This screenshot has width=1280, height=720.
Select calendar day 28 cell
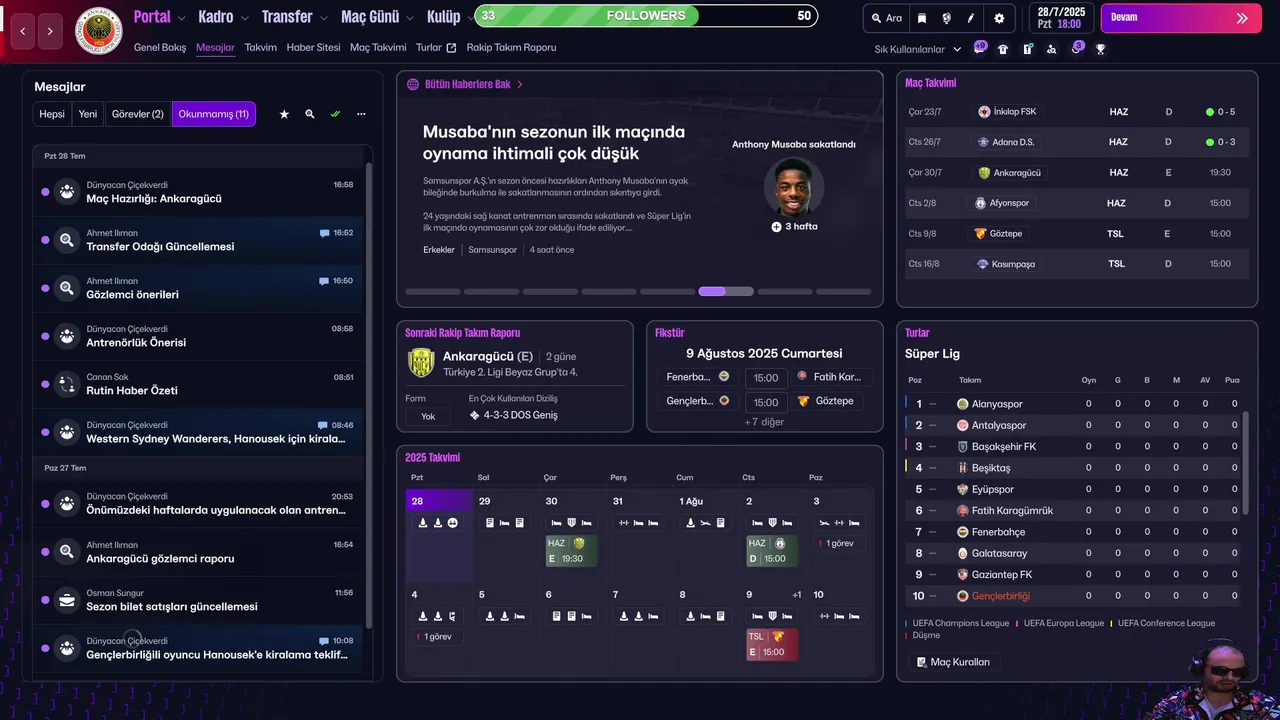(x=439, y=535)
